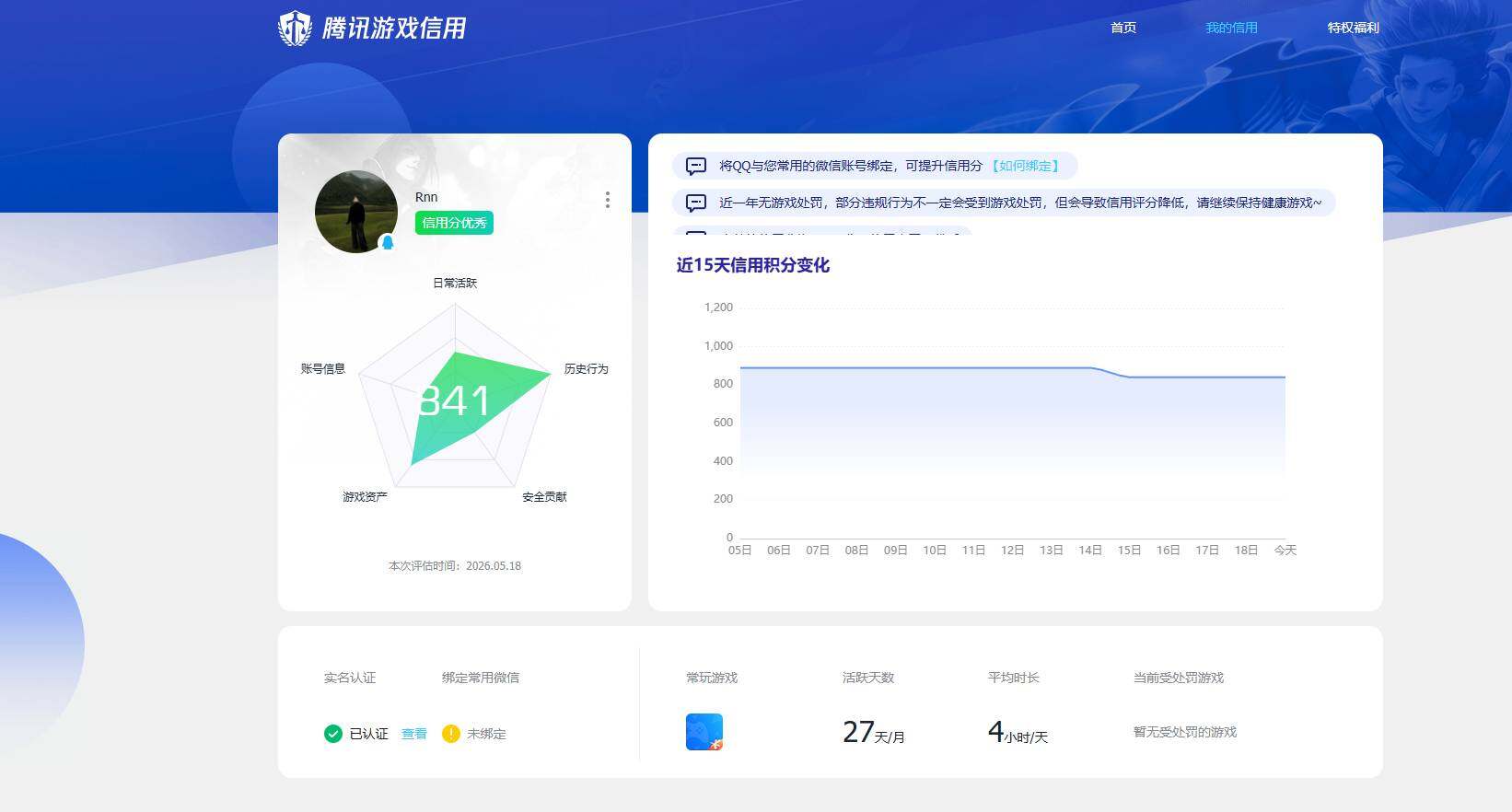Open the three-dot menu on profile card
Screen dimensions: 1512x812
click(x=607, y=200)
